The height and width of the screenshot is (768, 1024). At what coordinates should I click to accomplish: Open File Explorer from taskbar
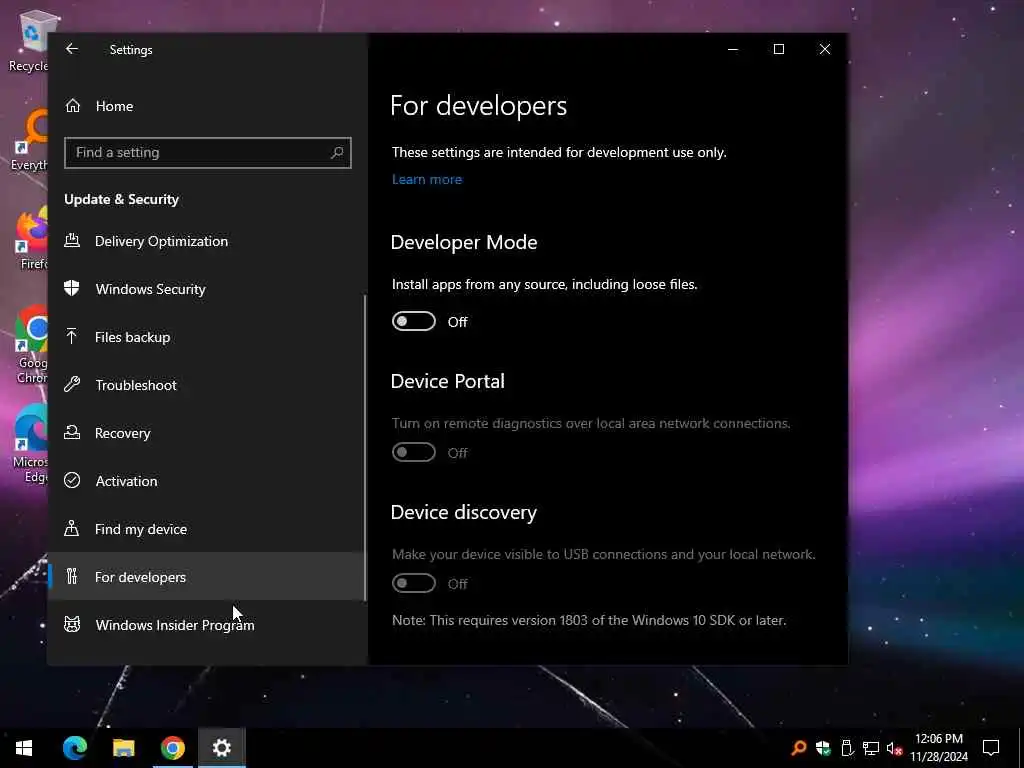click(123, 748)
